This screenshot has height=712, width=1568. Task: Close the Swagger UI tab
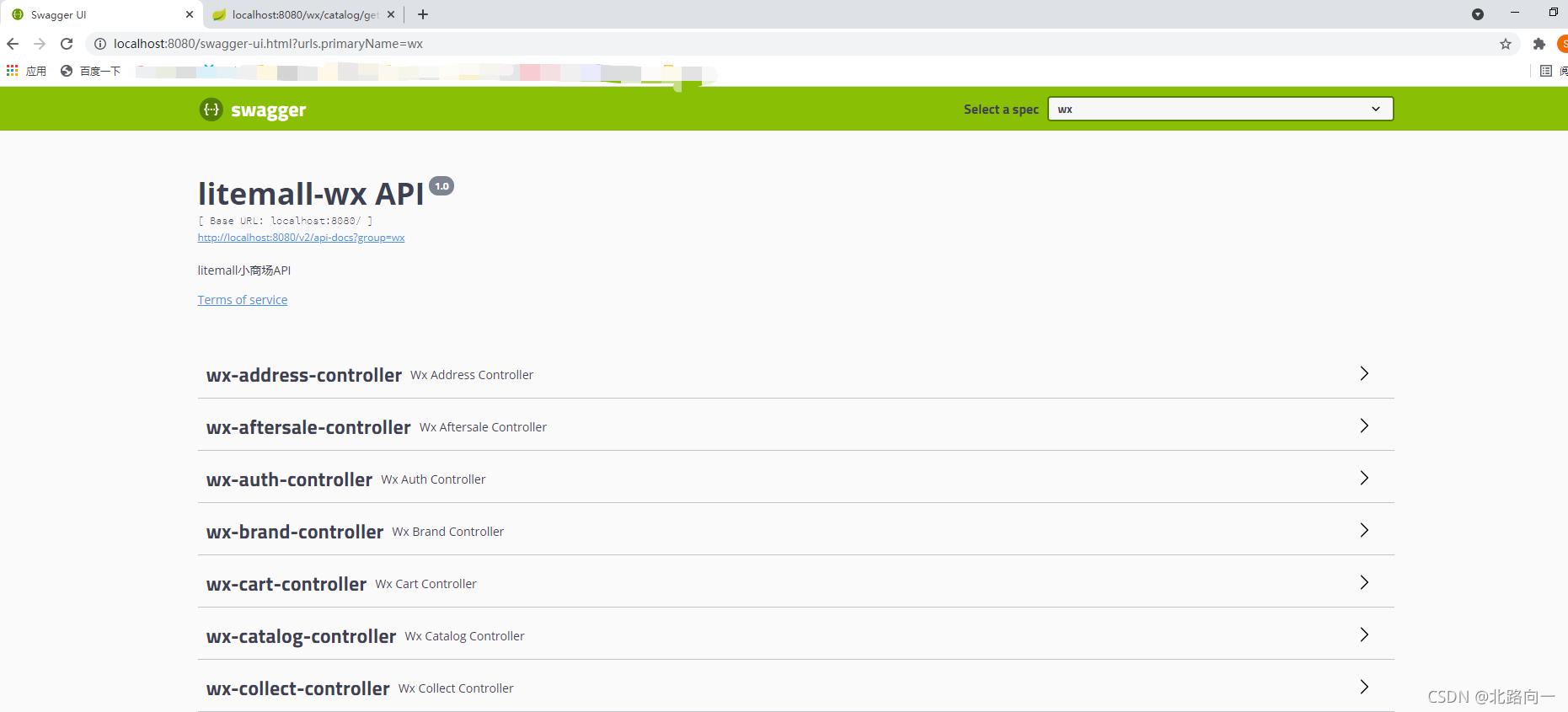tap(190, 14)
